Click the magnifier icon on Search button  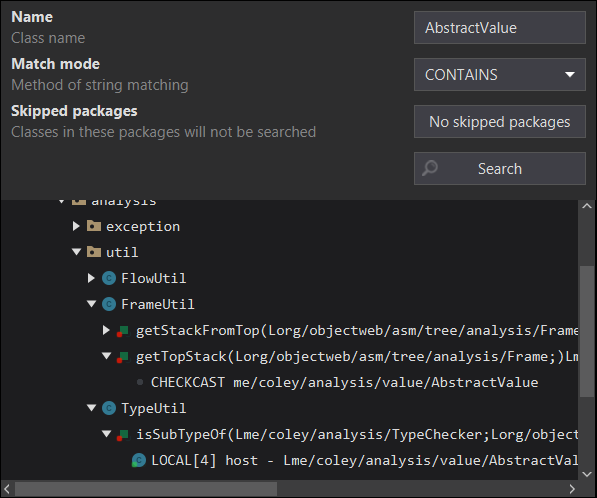430,168
